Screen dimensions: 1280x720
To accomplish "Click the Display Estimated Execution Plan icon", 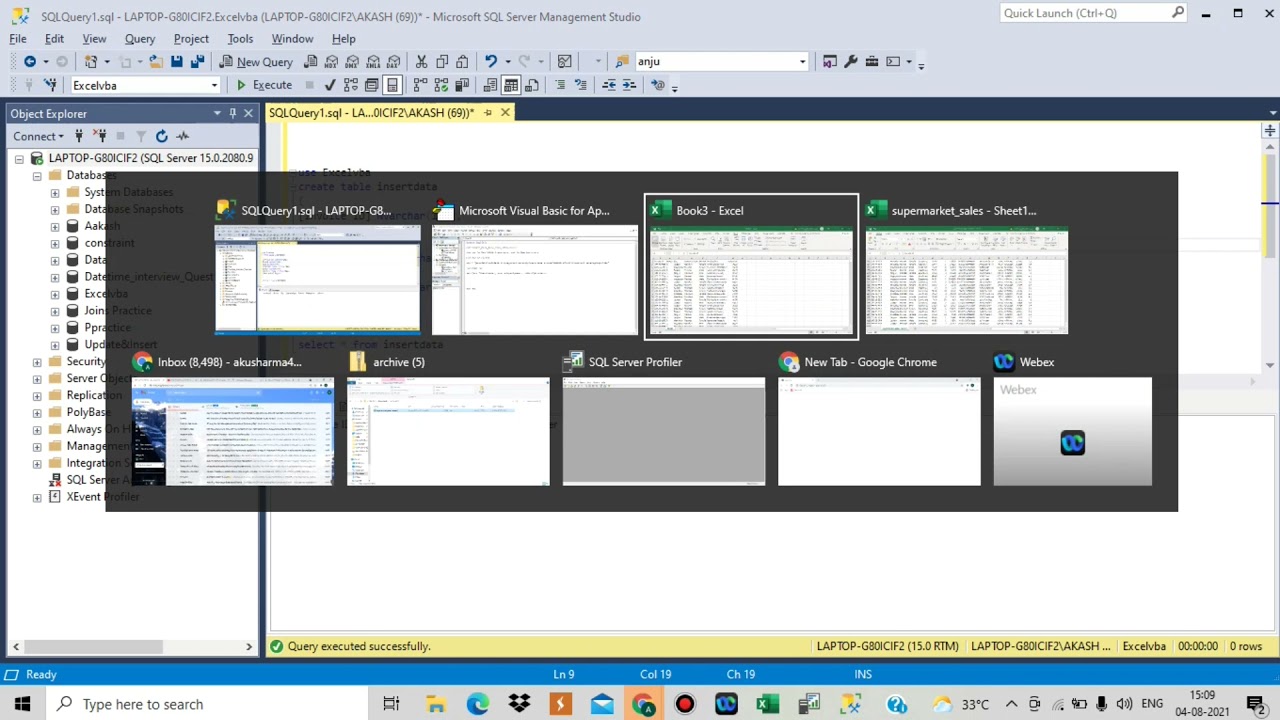I will click(x=351, y=86).
